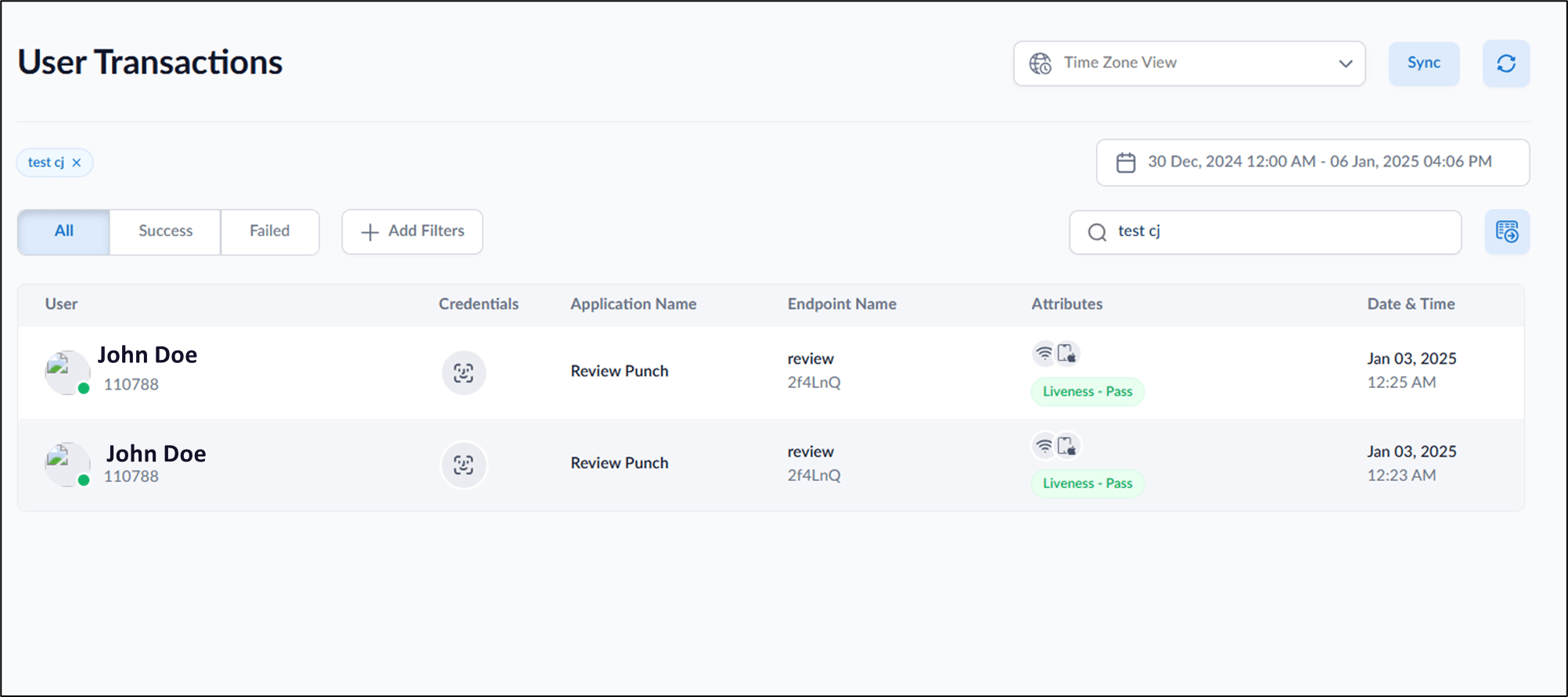
Task: Click face credential icon in 12:25 AM row
Action: pos(464,372)
